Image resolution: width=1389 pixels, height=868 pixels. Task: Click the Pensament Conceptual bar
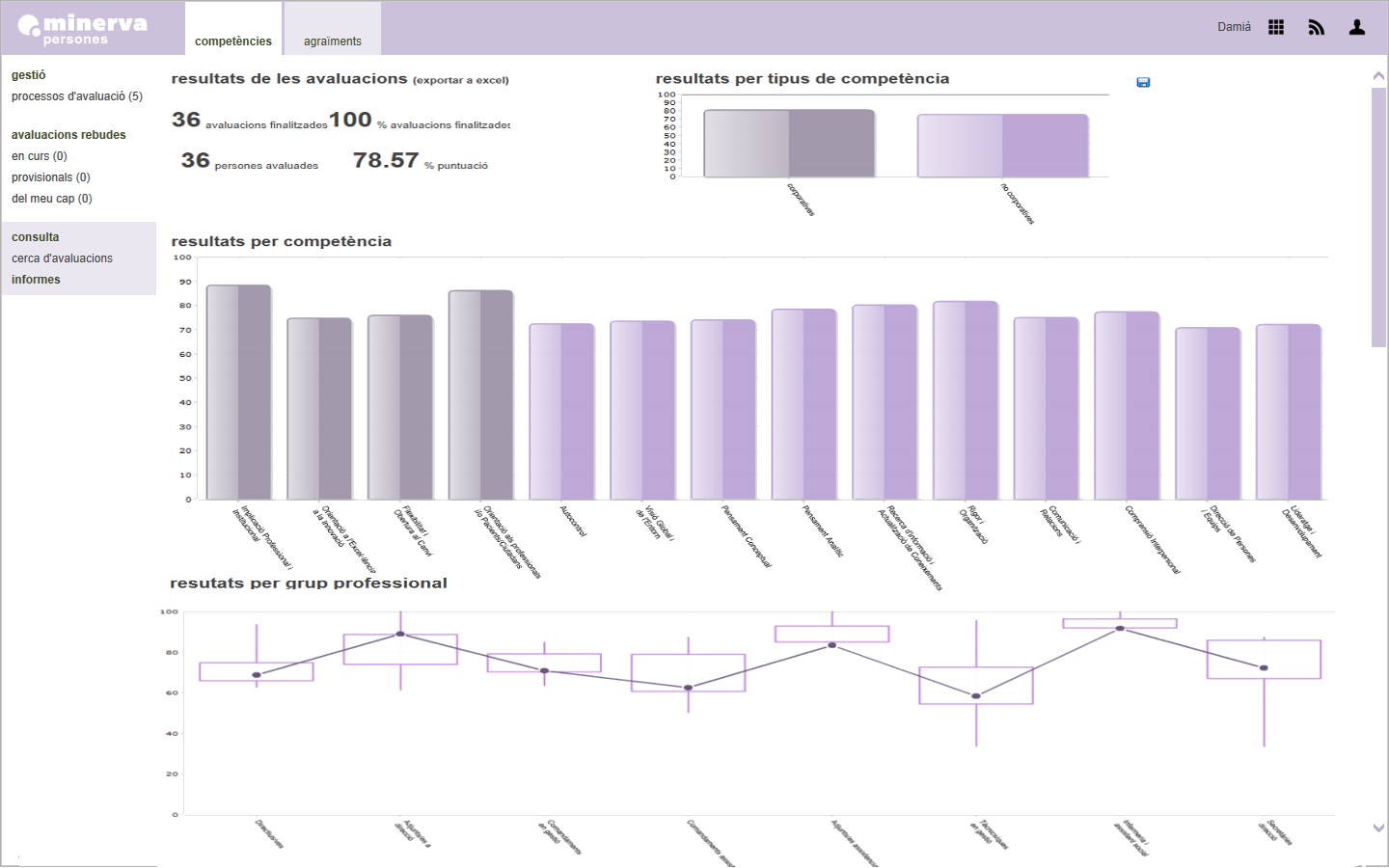(x=723, y=410)
